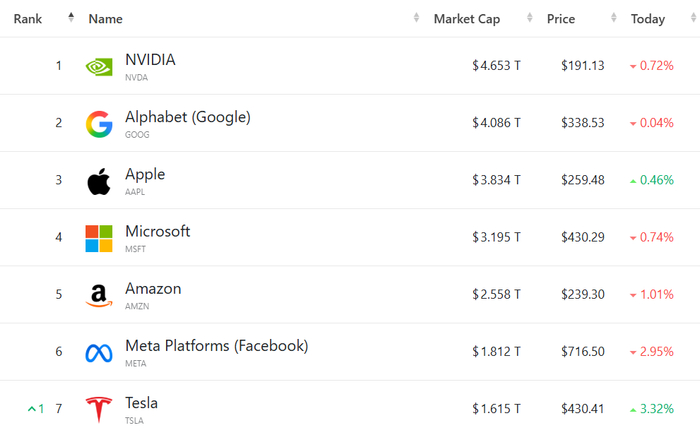Screen dimensions: 700x435
Task: Click the NVIDIA logo icon
Action: [99, 66]
